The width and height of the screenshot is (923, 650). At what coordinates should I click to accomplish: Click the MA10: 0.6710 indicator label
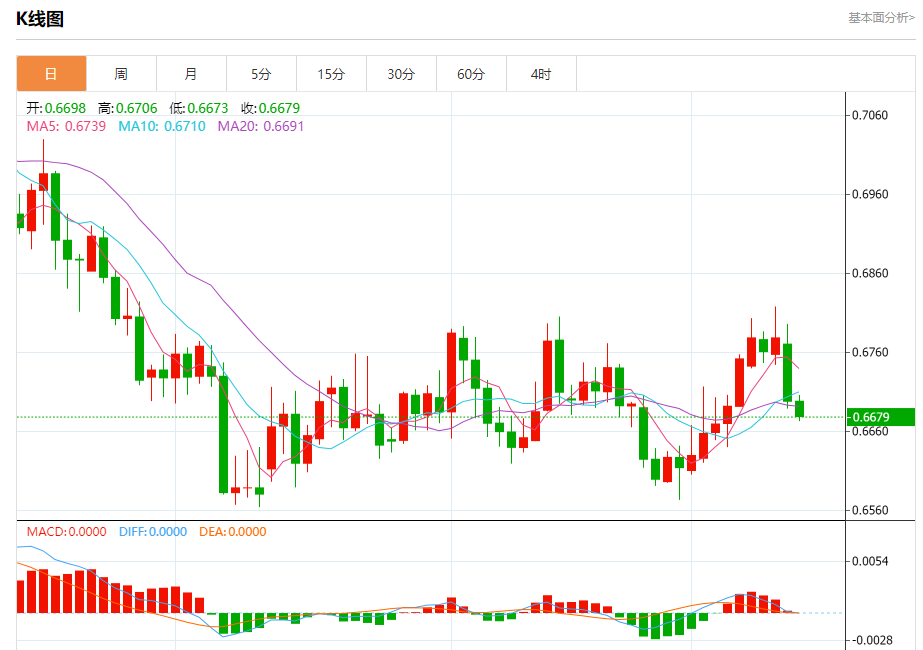pyautogui.click(x=162, y=127)
